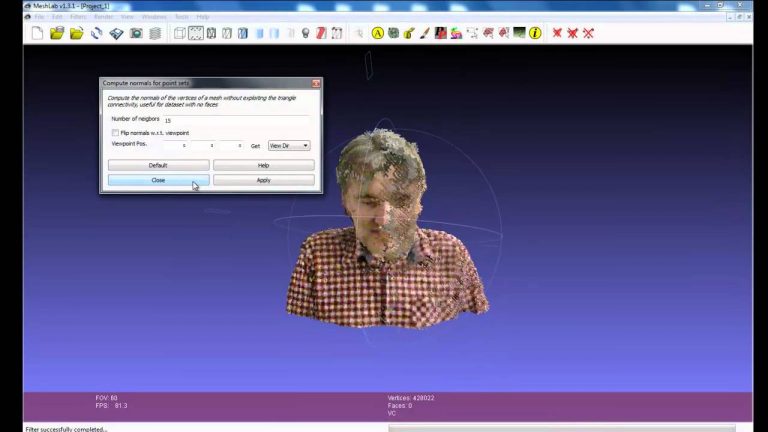The width and height of the screenshot is (768, 432).
Task: Click the first Viewpoint Pos. field
Action: pyautogui.click(x=177, y=146)
